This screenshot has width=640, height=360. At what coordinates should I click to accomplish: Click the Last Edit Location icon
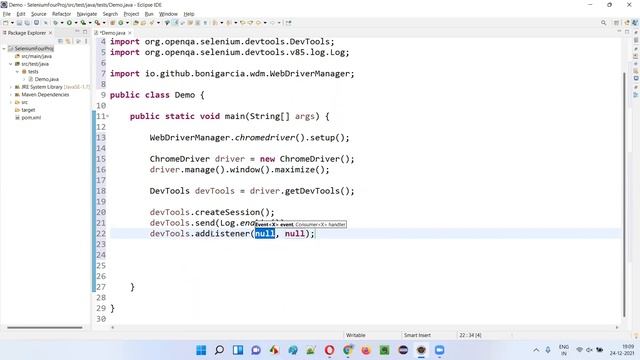pyautogui.click(x=243, y=23)
